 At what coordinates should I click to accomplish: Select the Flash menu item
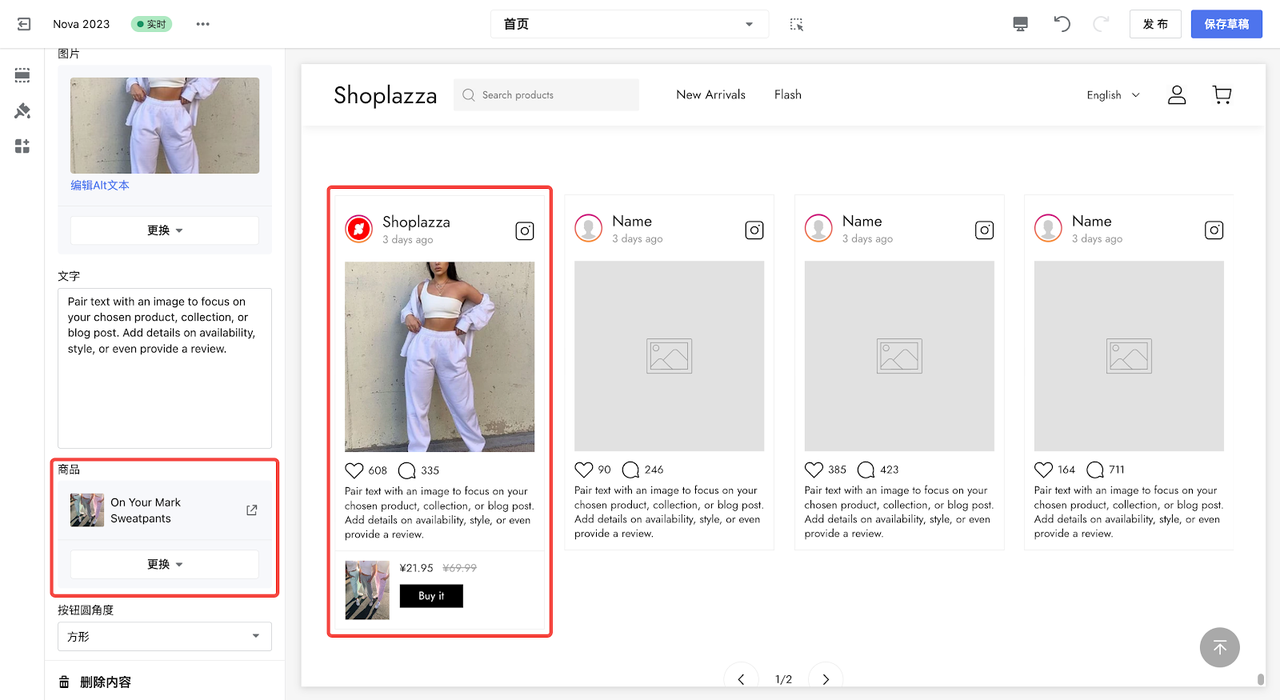(x=788, y=95)
